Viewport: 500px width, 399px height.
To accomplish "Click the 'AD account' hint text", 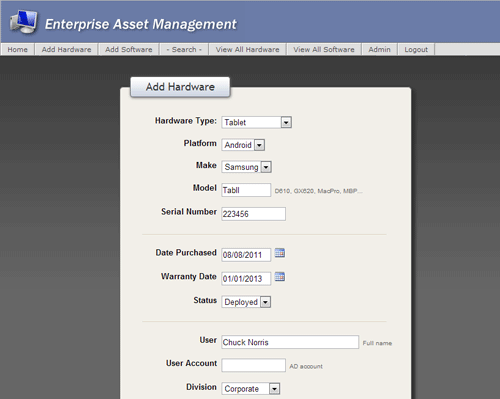I will pos(306,366).
